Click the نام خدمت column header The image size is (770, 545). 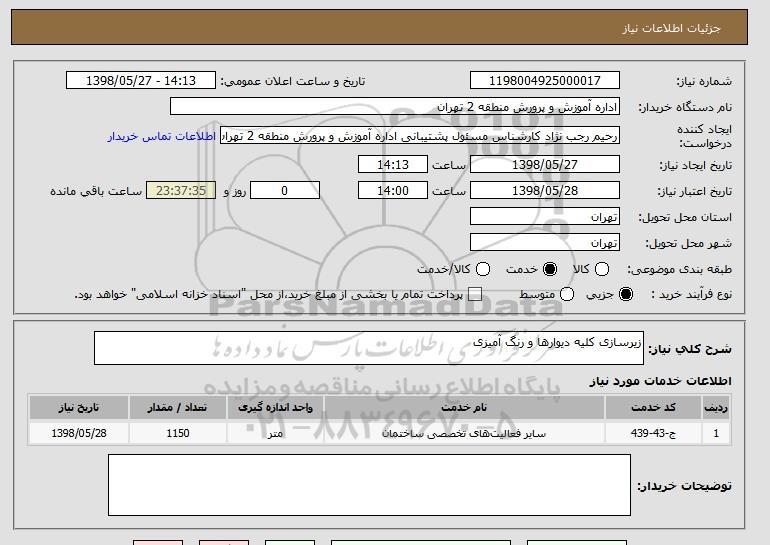[464, 408]
